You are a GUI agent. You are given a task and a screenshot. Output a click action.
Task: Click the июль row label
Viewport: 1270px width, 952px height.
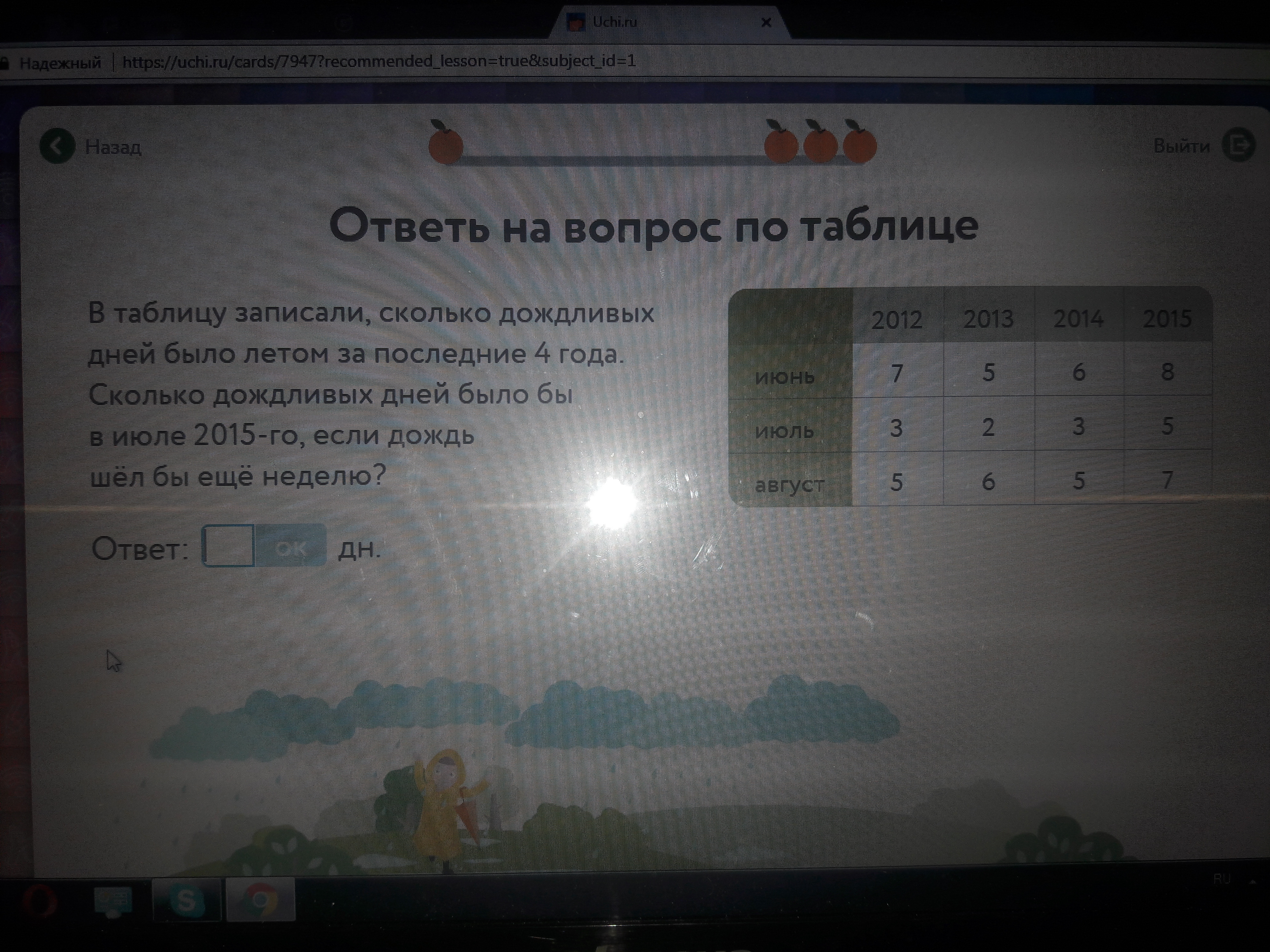click(x=784, y=430)
